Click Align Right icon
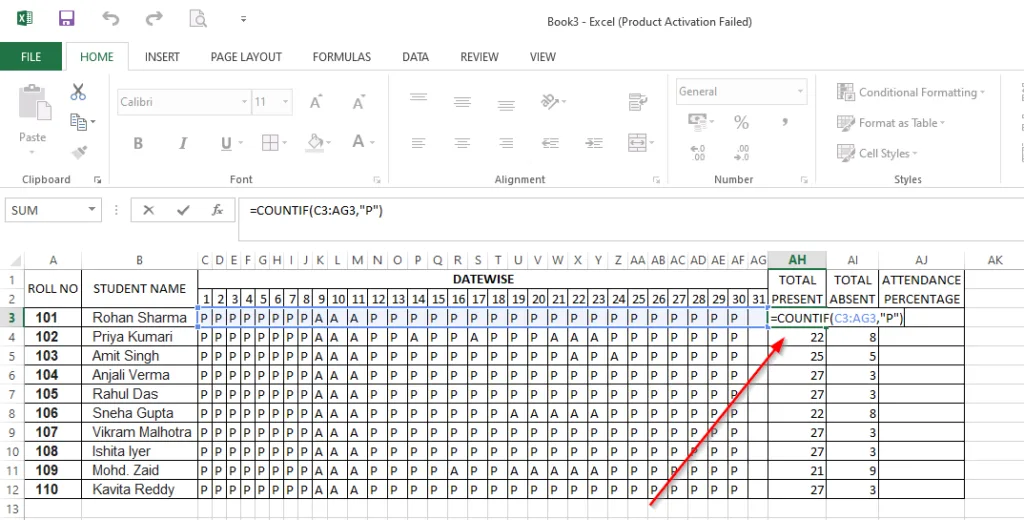 point(506,142)
